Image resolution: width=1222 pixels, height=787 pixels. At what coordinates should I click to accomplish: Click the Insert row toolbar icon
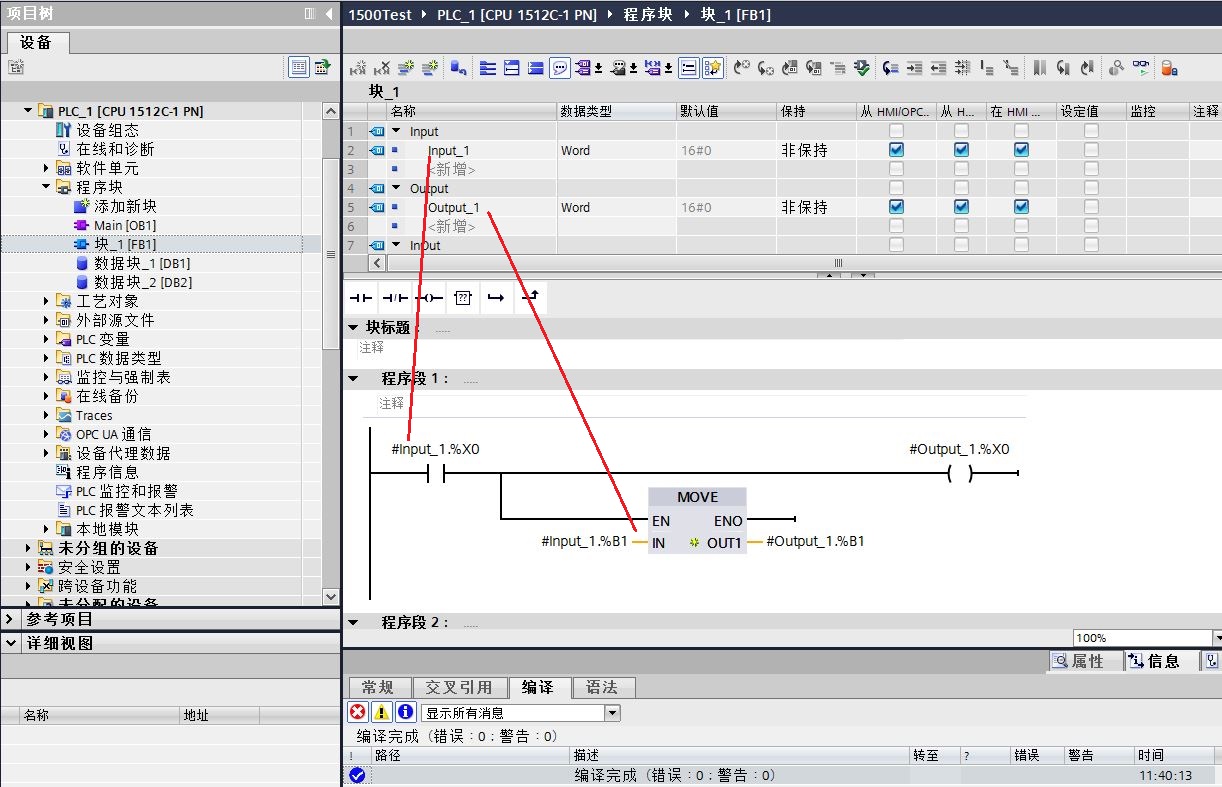tap(406, 68)
